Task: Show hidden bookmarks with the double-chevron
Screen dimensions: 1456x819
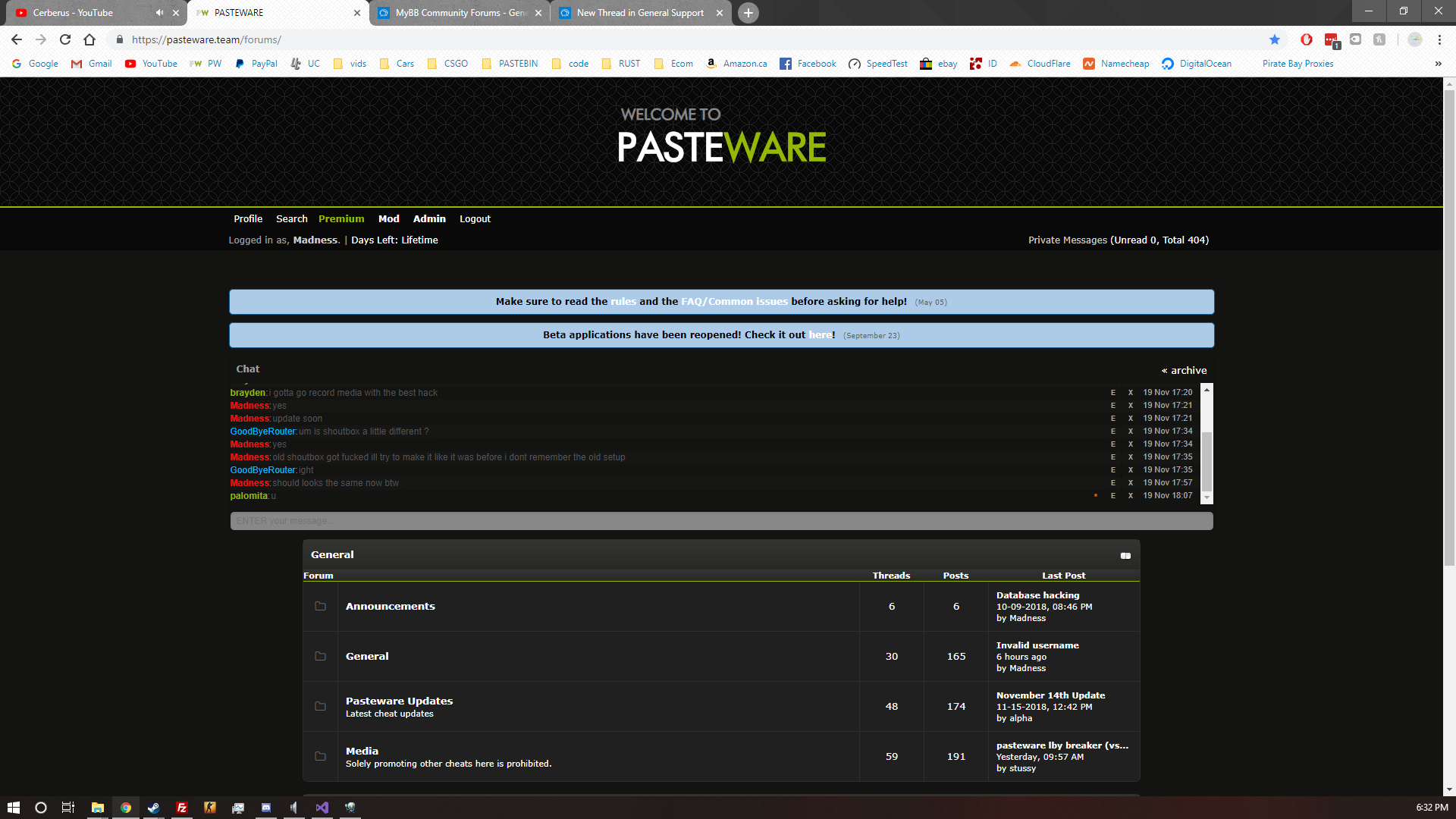Action: (x=1439, y=64)
